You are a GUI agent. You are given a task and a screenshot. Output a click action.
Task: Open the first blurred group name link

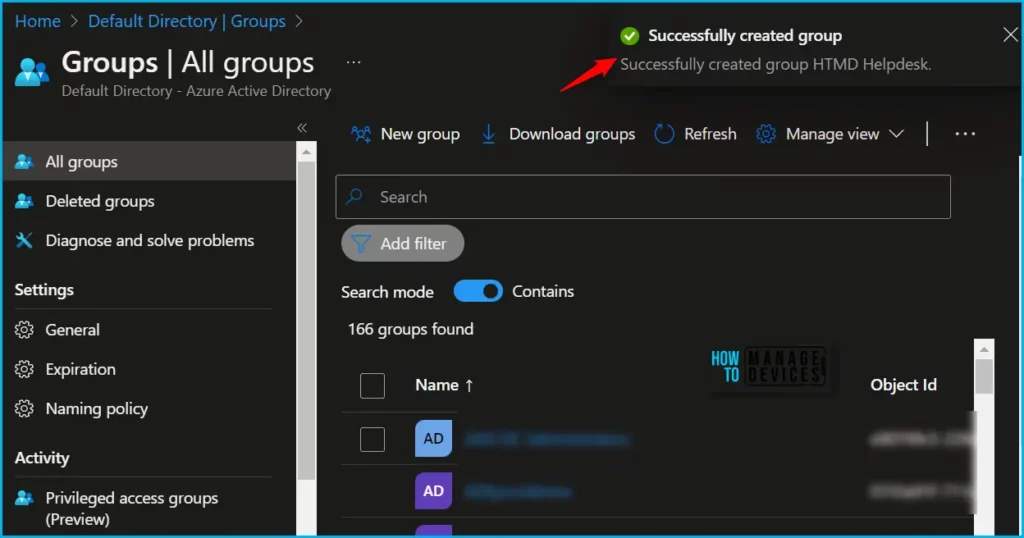point(547,439)
